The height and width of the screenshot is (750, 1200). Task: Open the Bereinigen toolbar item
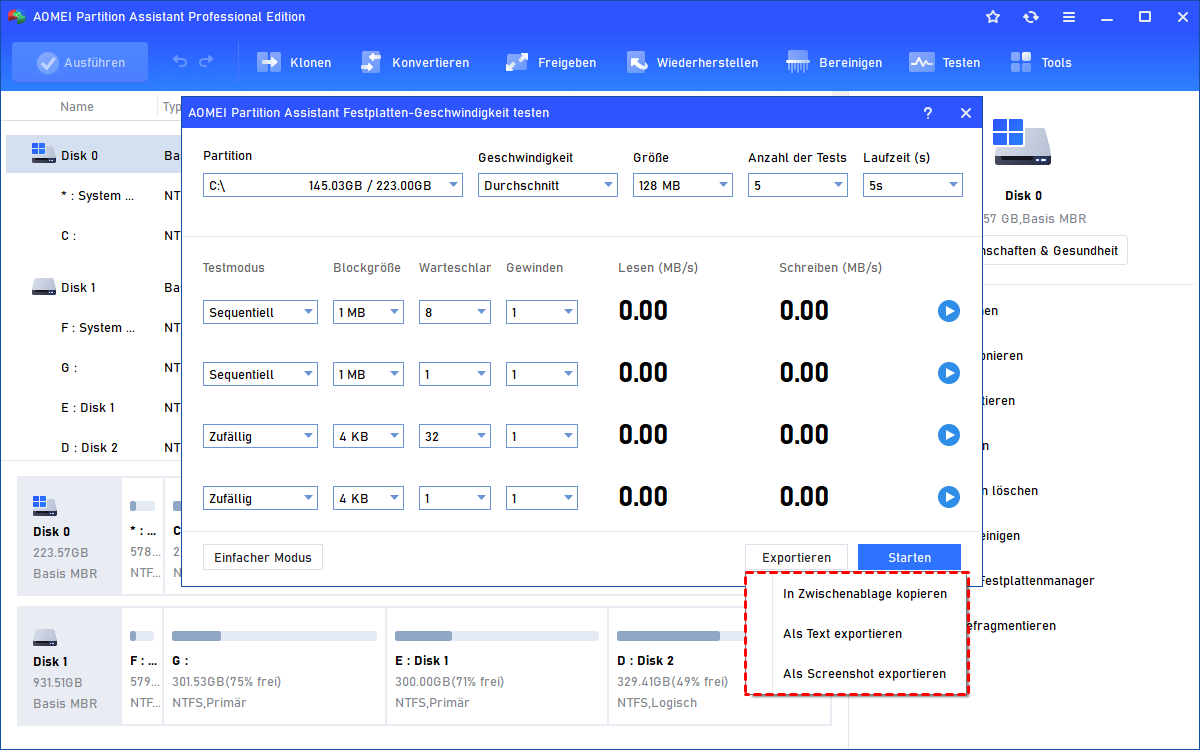click(834, 62)
